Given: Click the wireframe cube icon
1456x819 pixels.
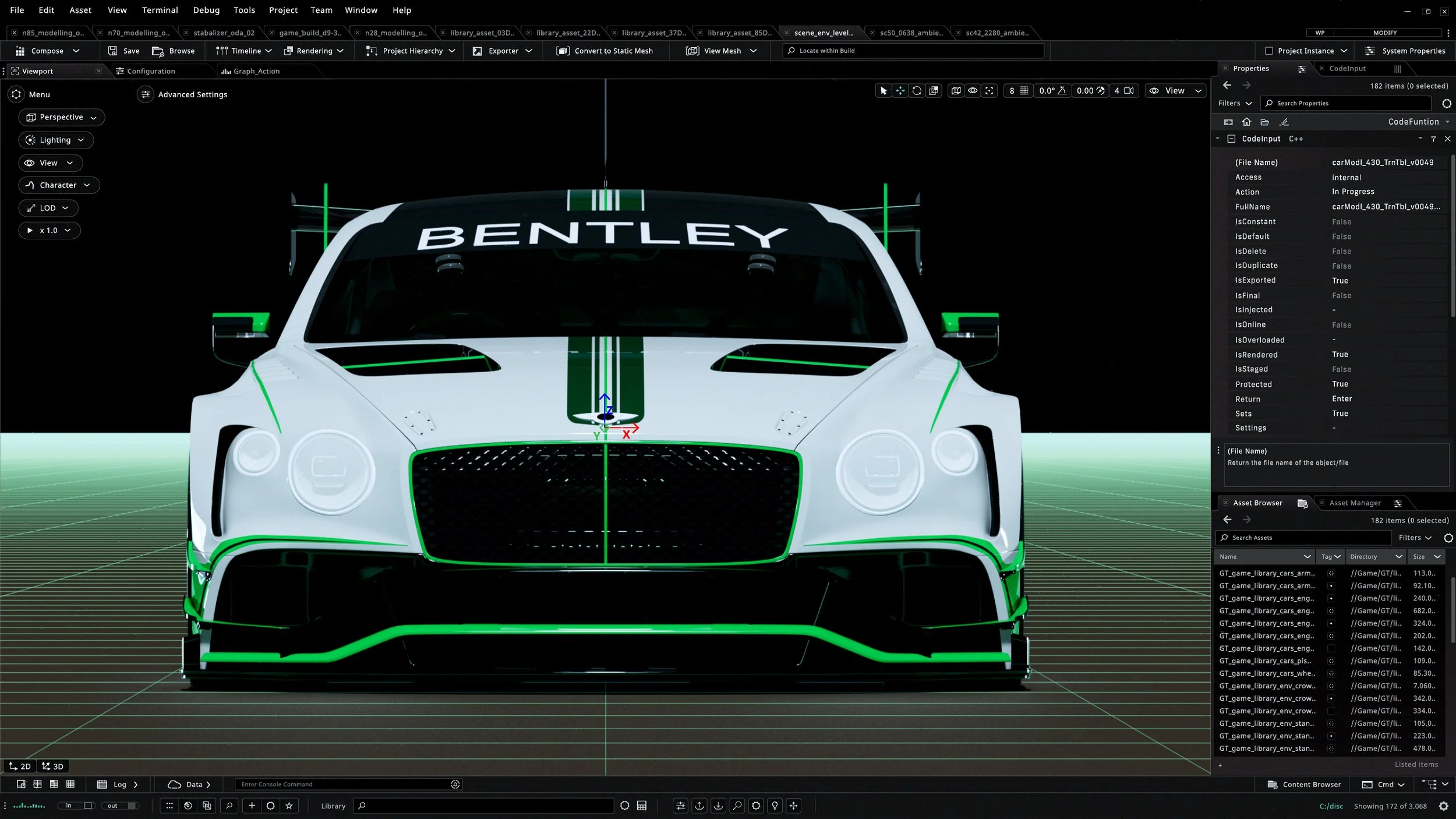Looking at the screenshot, I should [956, 91].
